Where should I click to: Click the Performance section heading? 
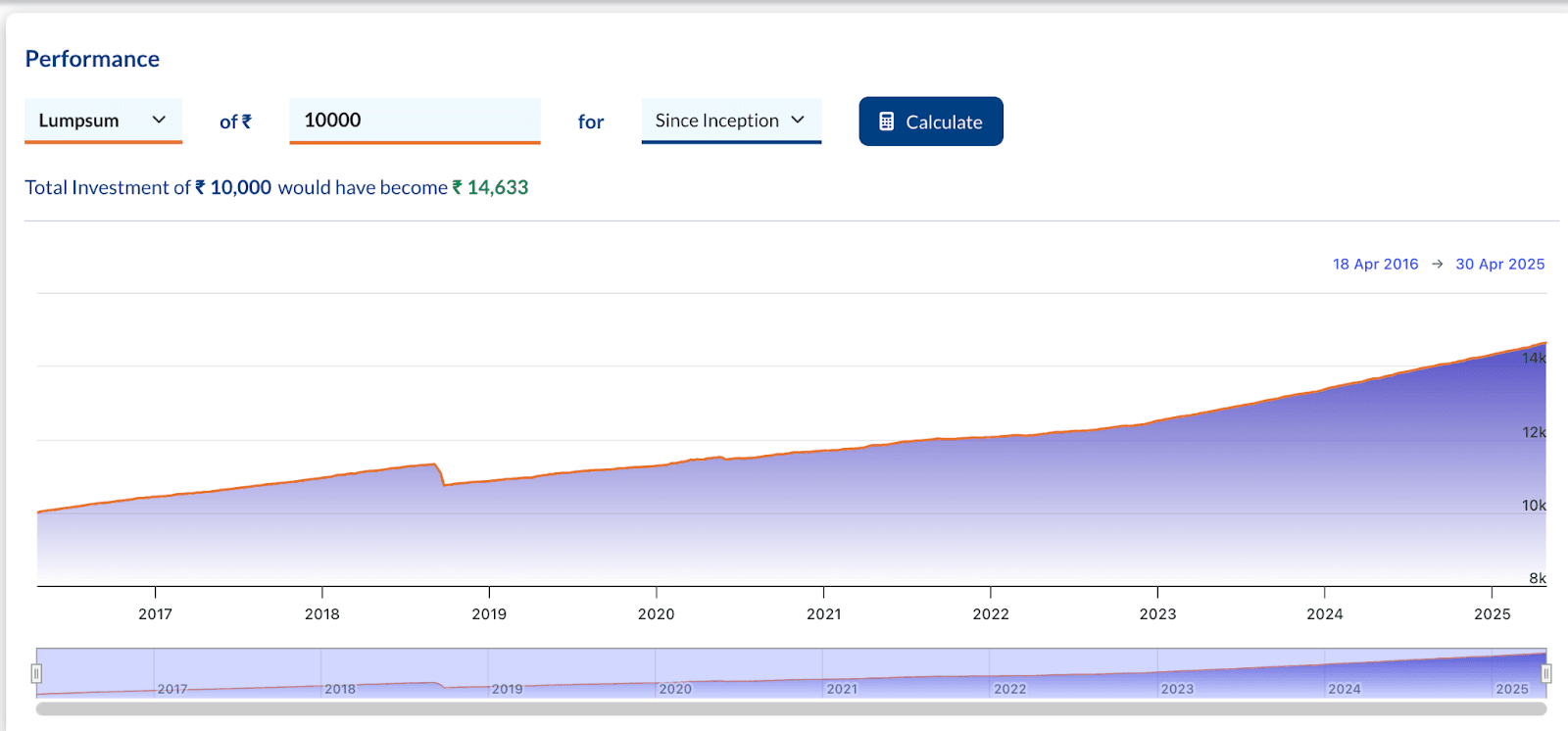92,59
